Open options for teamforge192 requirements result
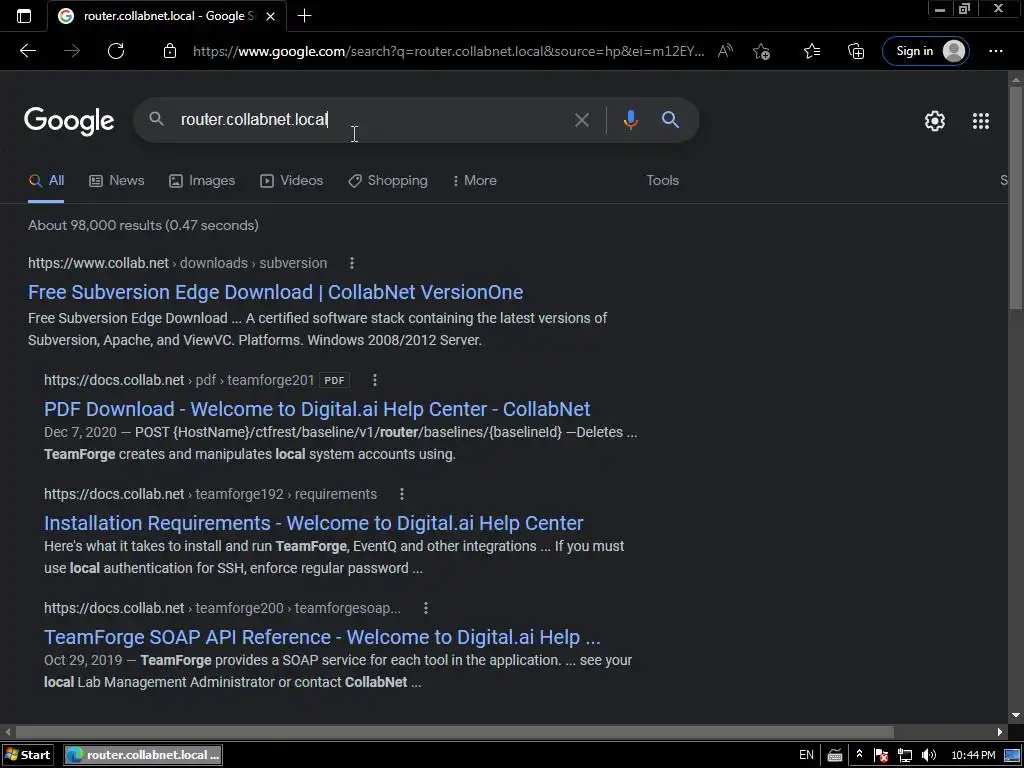The width and height of the screenshot is (1024, 768). tap(402, 494)
